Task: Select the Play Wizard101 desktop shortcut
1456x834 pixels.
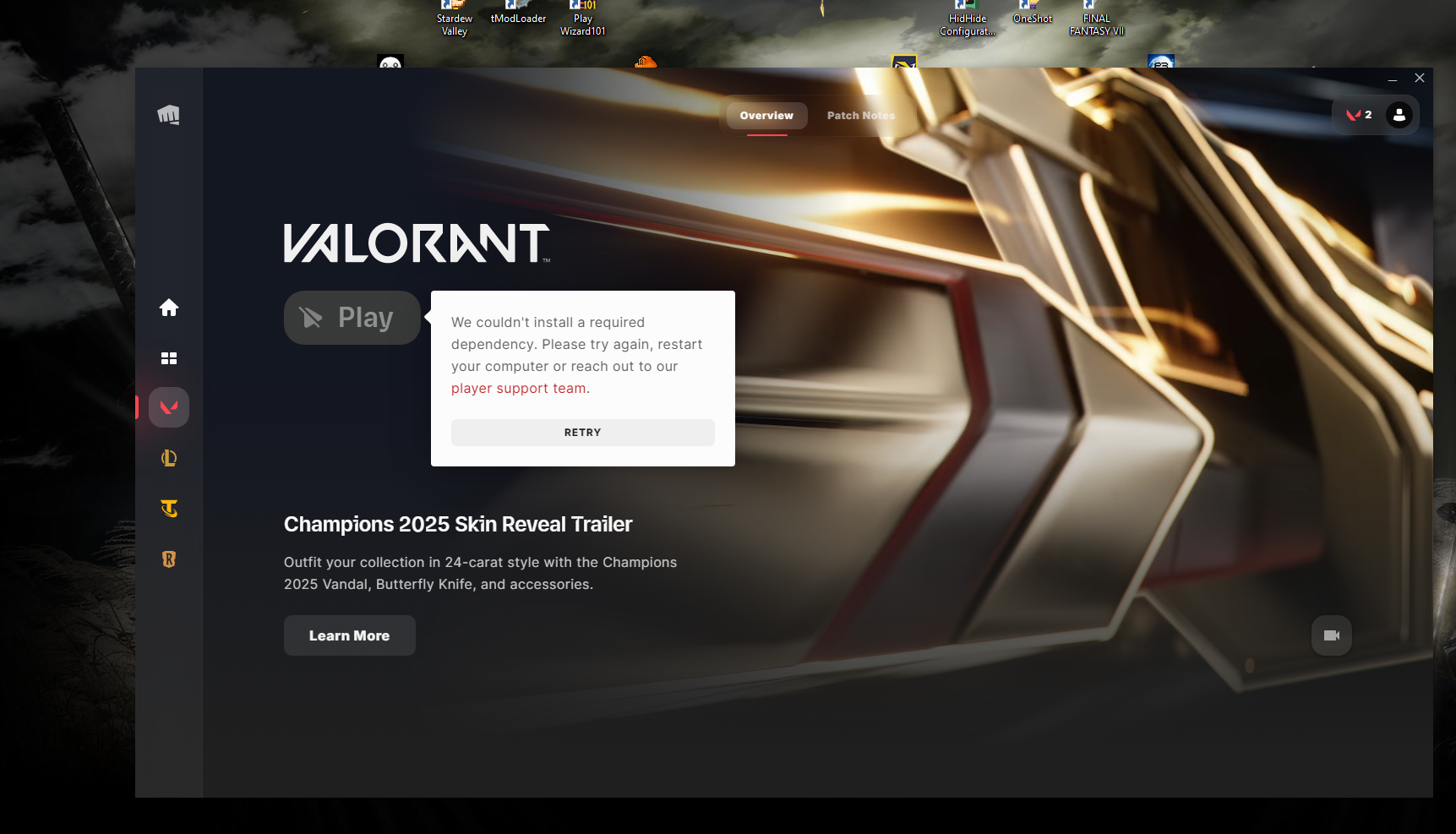Action: coord(583,19)
